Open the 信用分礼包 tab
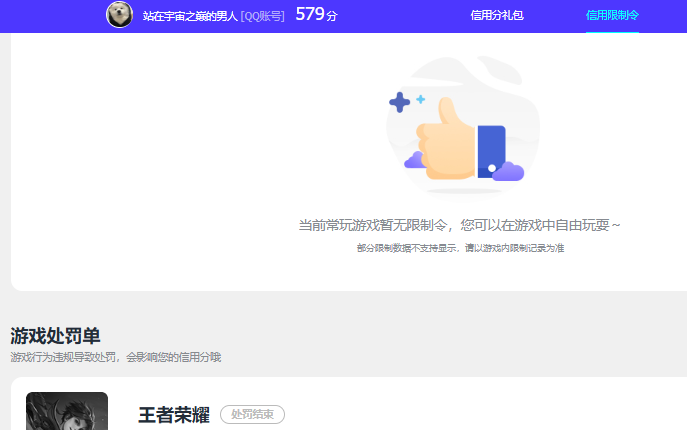The image size is (687, 430). click(497, 15)
